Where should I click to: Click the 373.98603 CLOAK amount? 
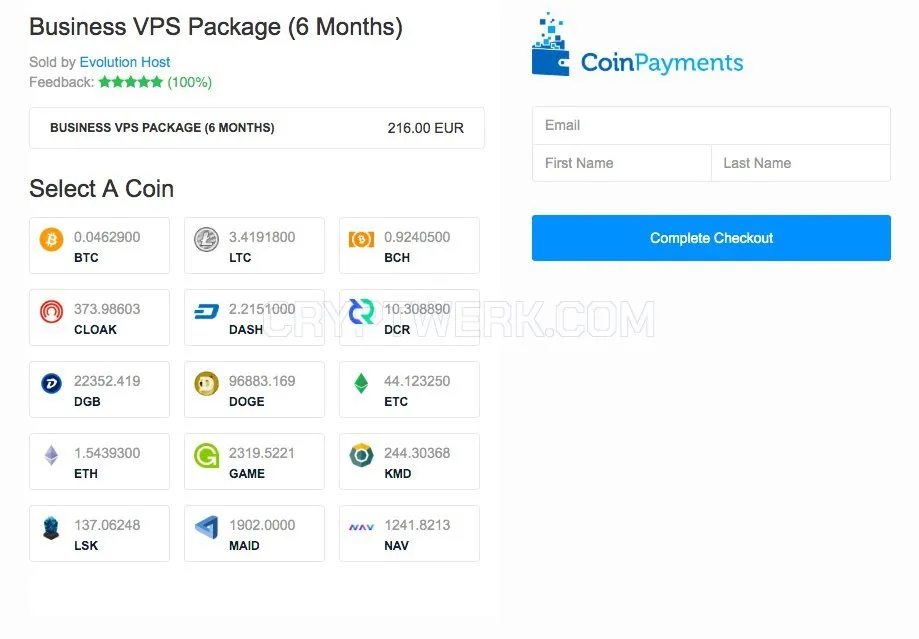click(107, 309)
